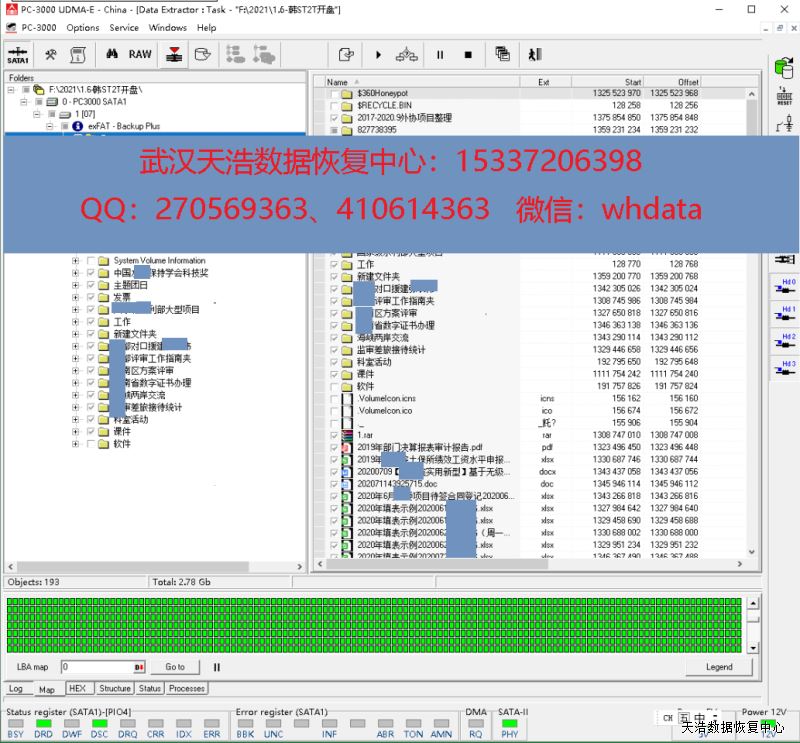Click the binoculars search icon

pyautogui.click(x=113, y=54)
